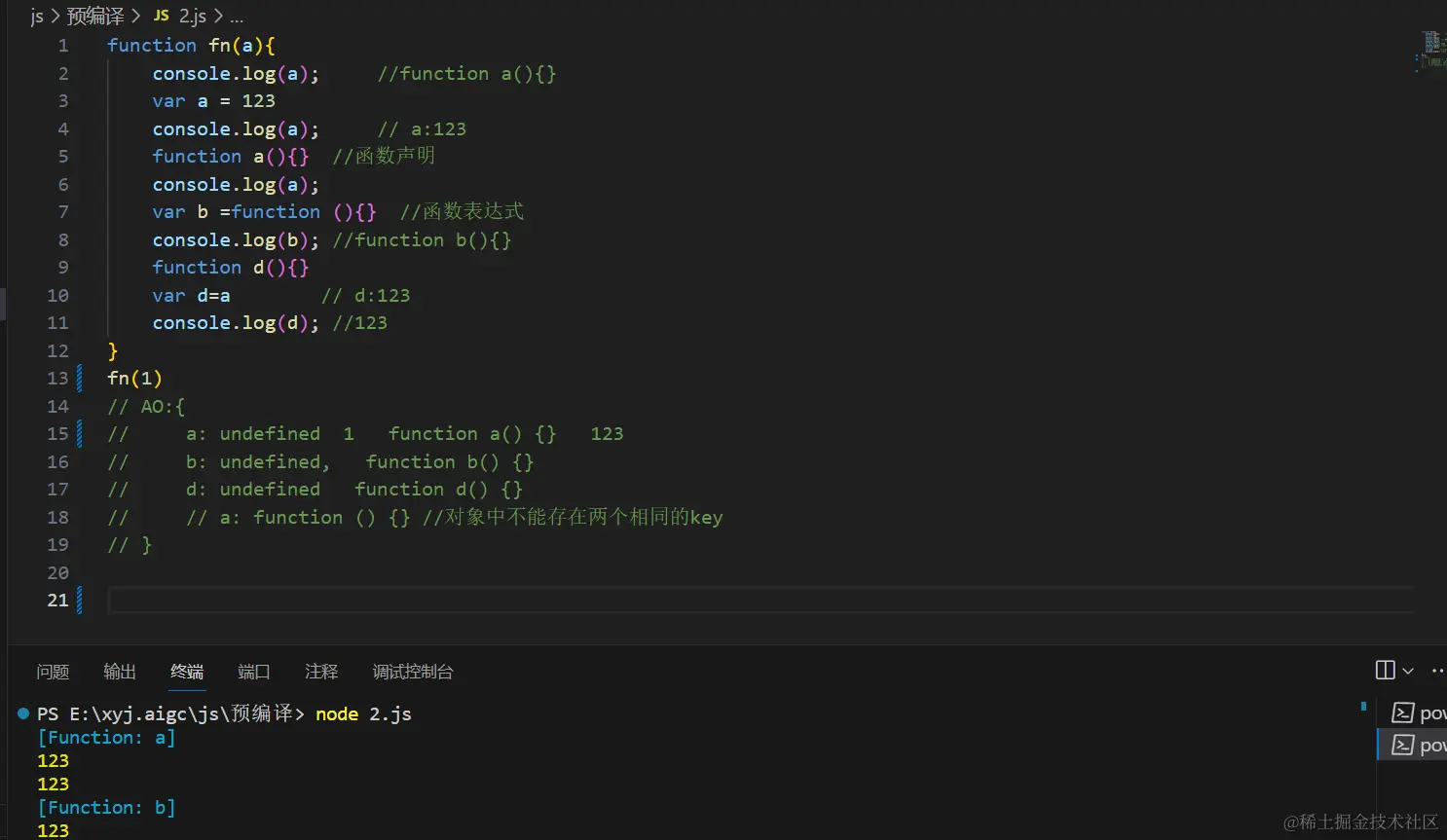The image size is (1447, 840).
Task: Click '[Function: a]' terminal output
Action: pyautogui.click(x=107, y=738)
